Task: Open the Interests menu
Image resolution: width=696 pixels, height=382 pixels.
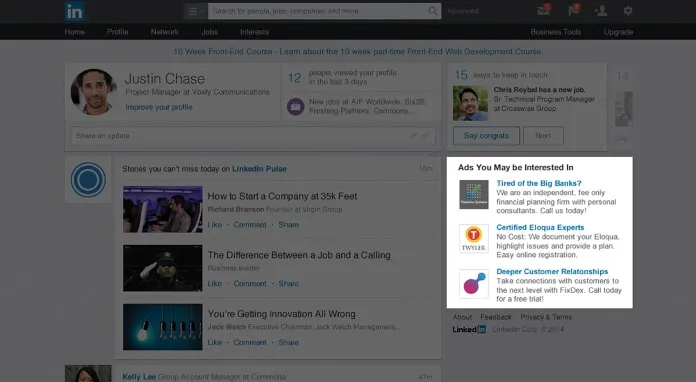Action: pyautogui.click(x=254, y=32)
